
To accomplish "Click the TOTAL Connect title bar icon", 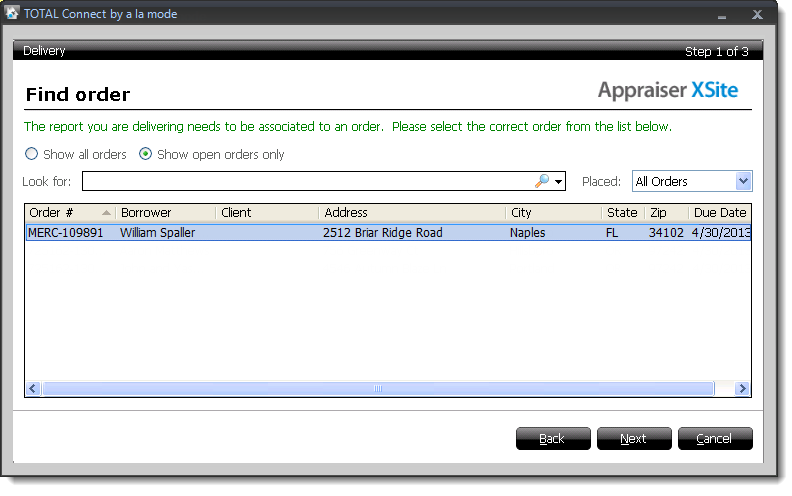I will (13, 15).
